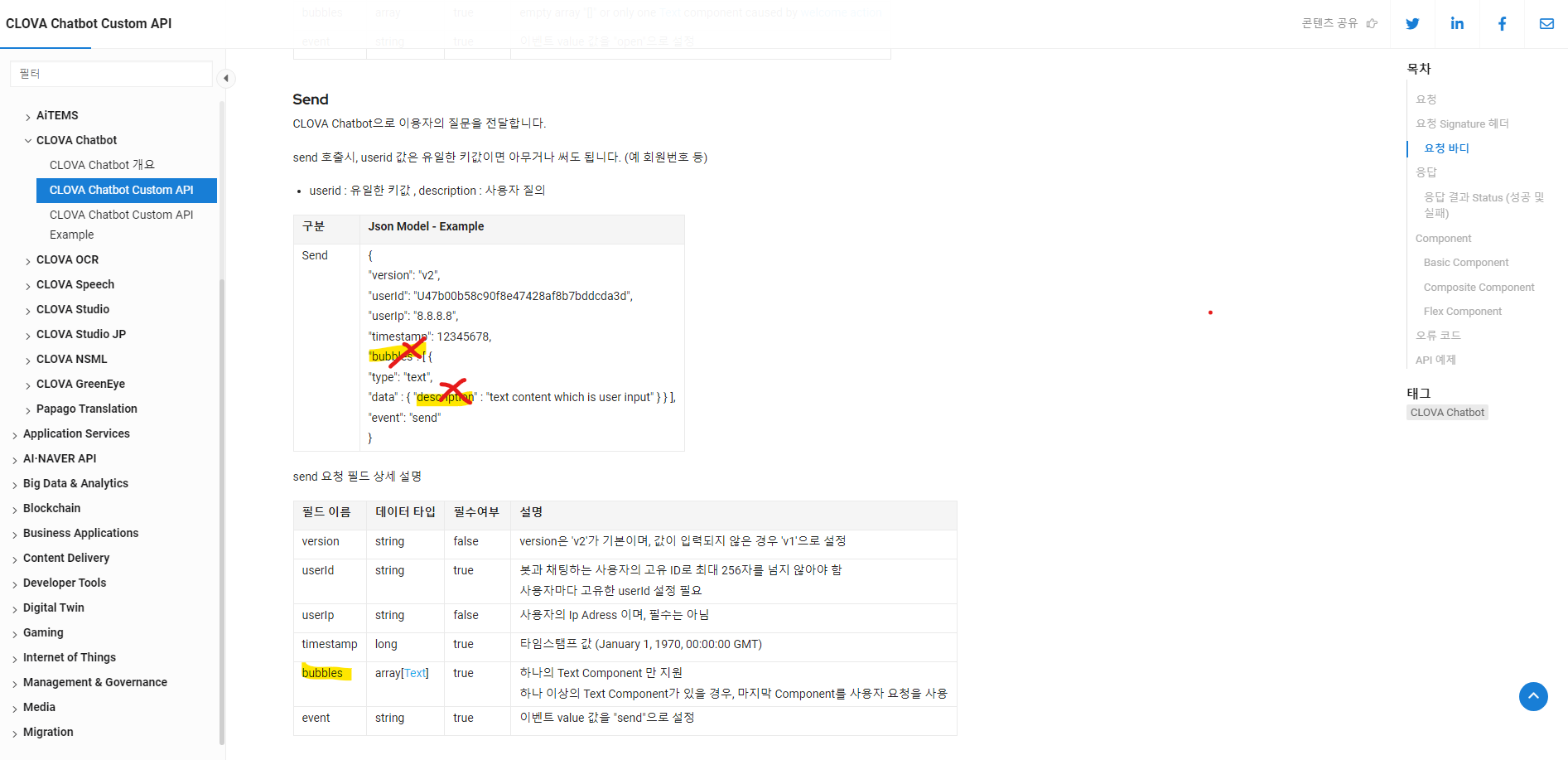This screenshot has height=760, width=1568.
Task: Open the Media category
Action: click(39, 707)
